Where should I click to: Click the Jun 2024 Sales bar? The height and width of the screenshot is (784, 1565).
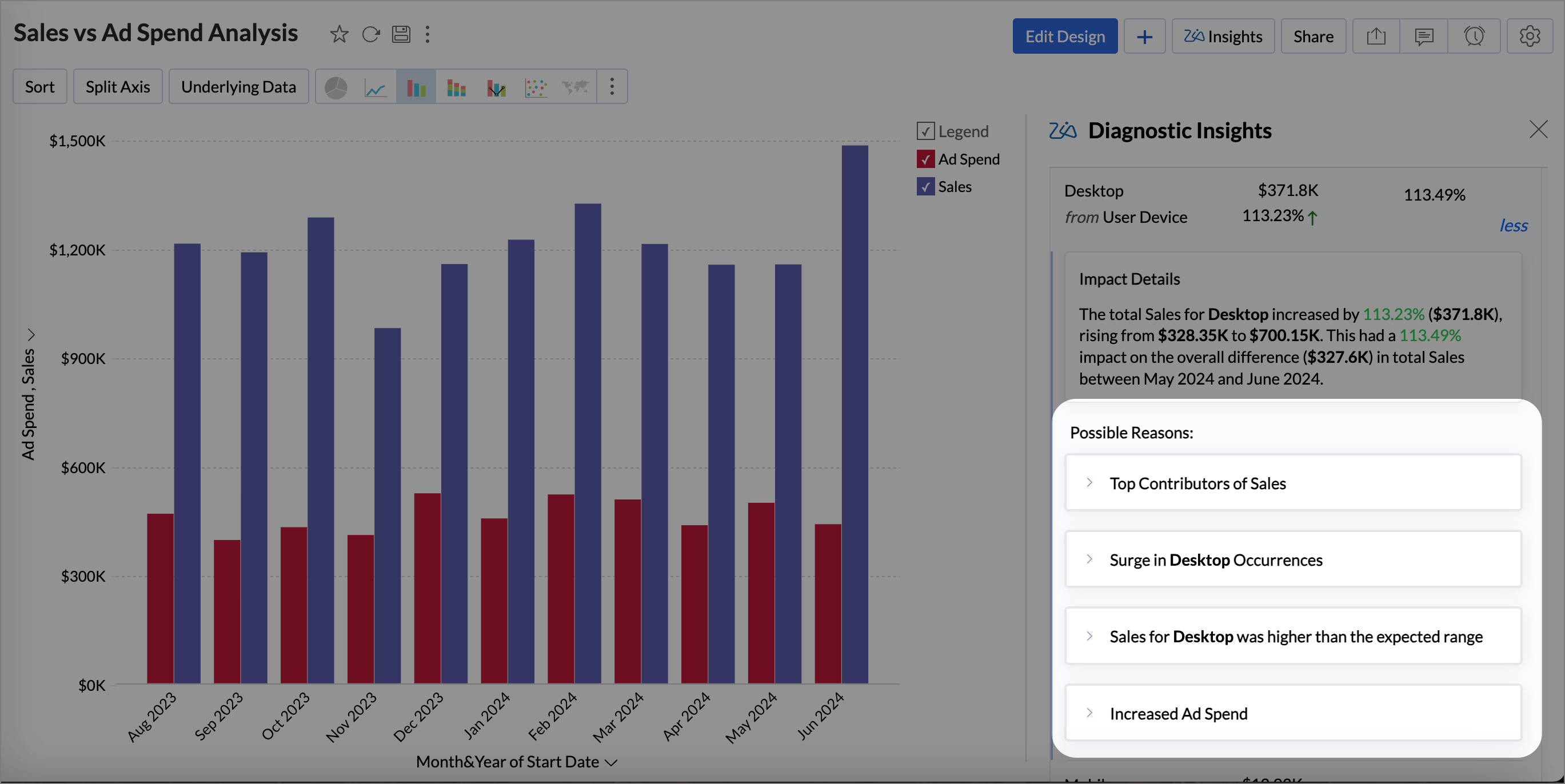tap(855, 413)
